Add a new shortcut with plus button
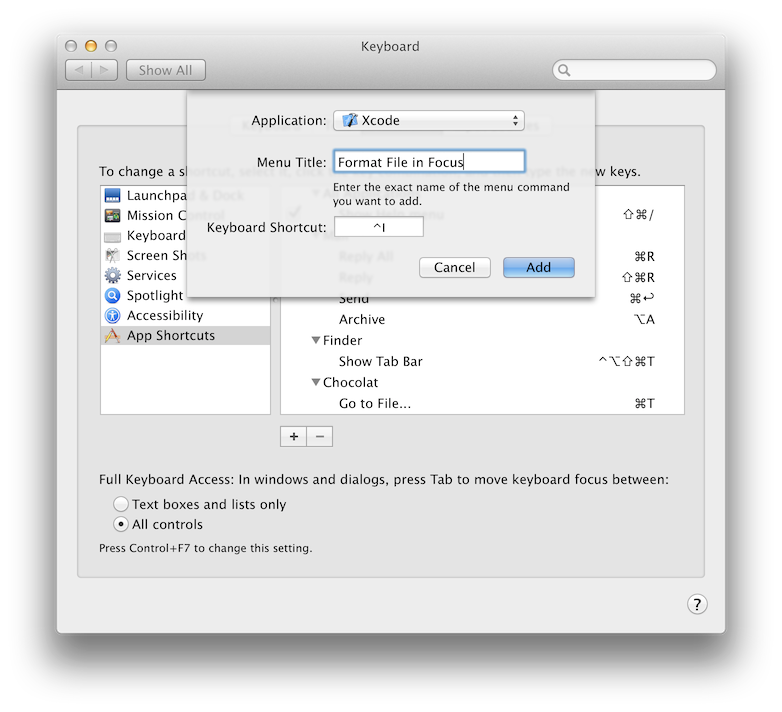 pyautogui.click(x=294, y=437)
